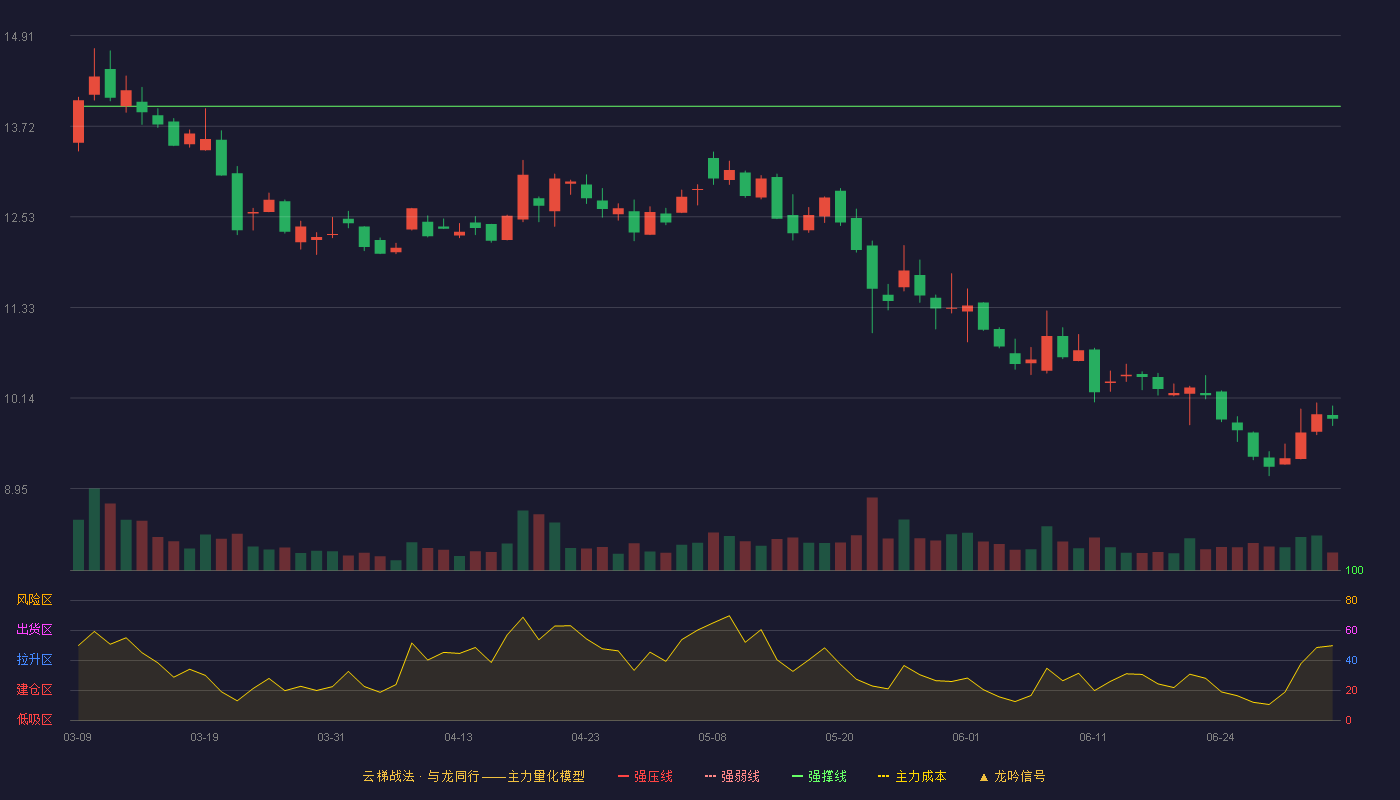This screenshot has width=1400, height=800.
Task: Click the 14.91 price axis label
Action: click(19, 37)
